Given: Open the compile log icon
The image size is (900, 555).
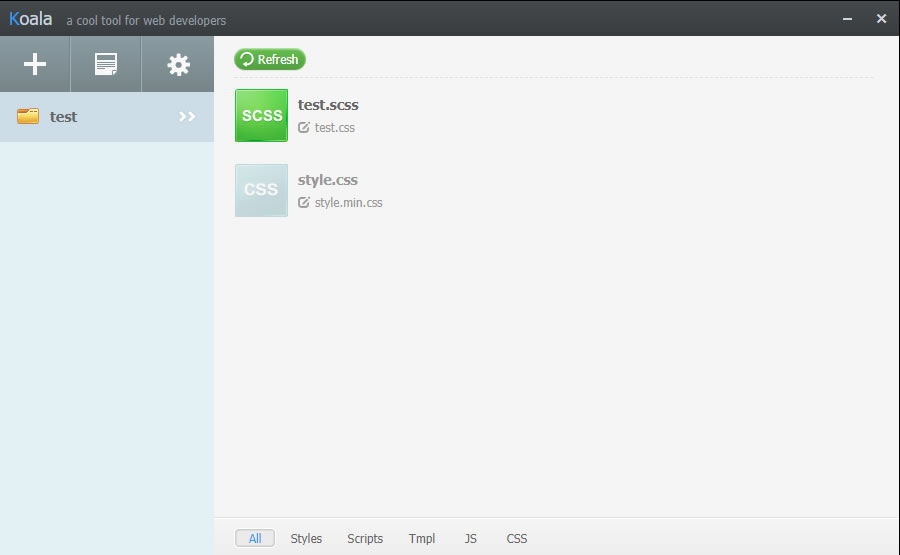Looking at the screenshot, I should 105,65.
